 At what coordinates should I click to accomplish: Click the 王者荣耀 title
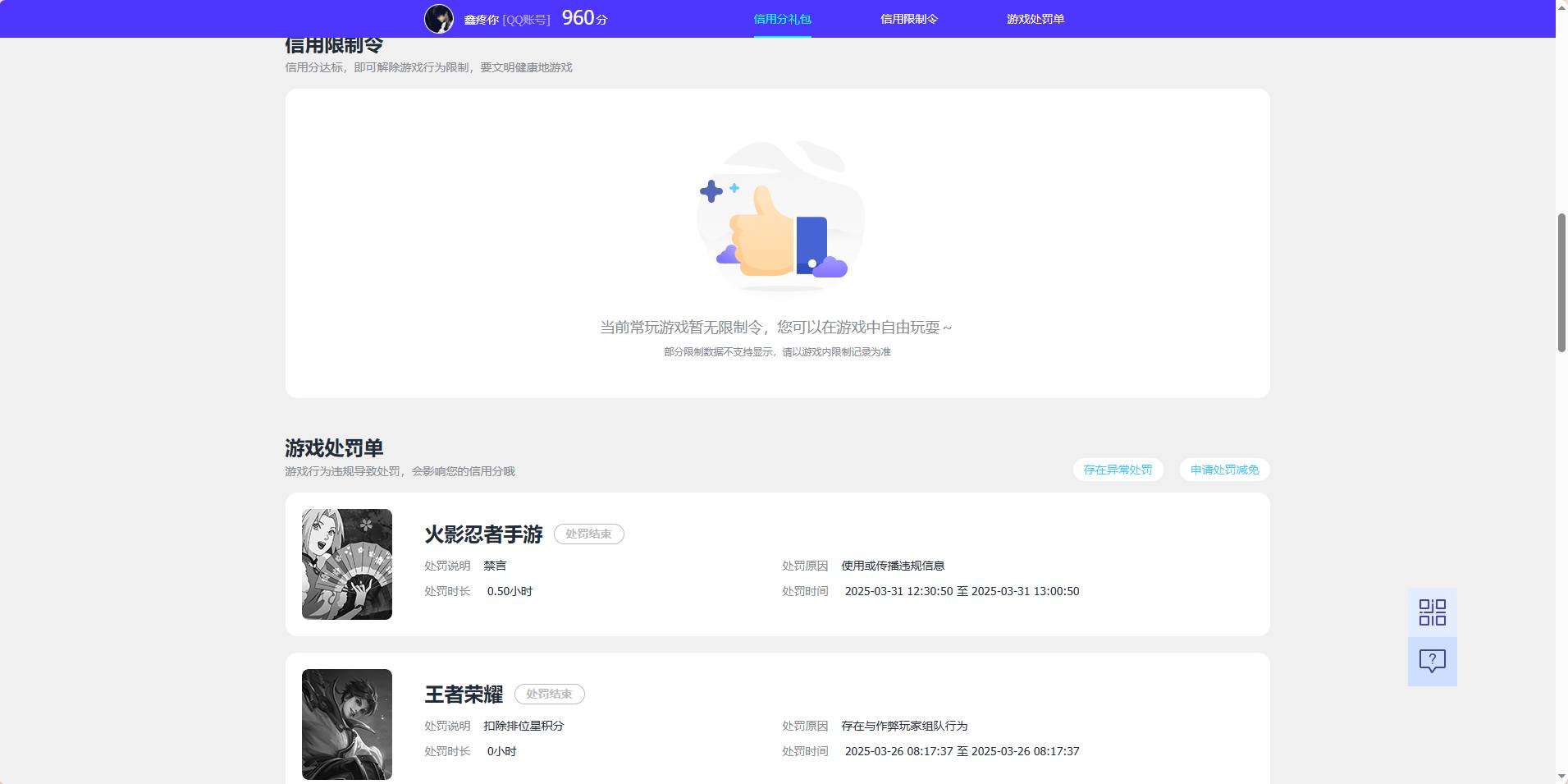coord(464,695)
